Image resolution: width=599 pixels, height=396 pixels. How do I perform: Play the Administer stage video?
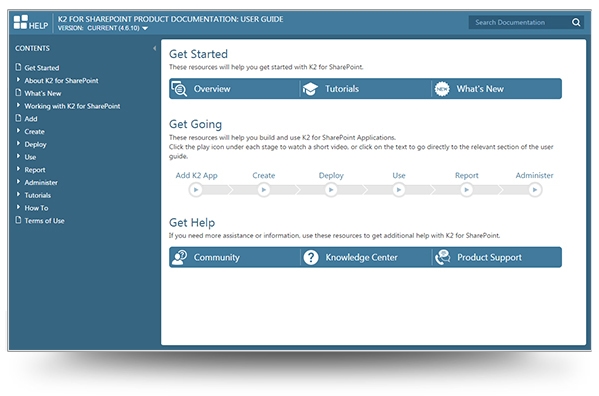coord(535,190)
